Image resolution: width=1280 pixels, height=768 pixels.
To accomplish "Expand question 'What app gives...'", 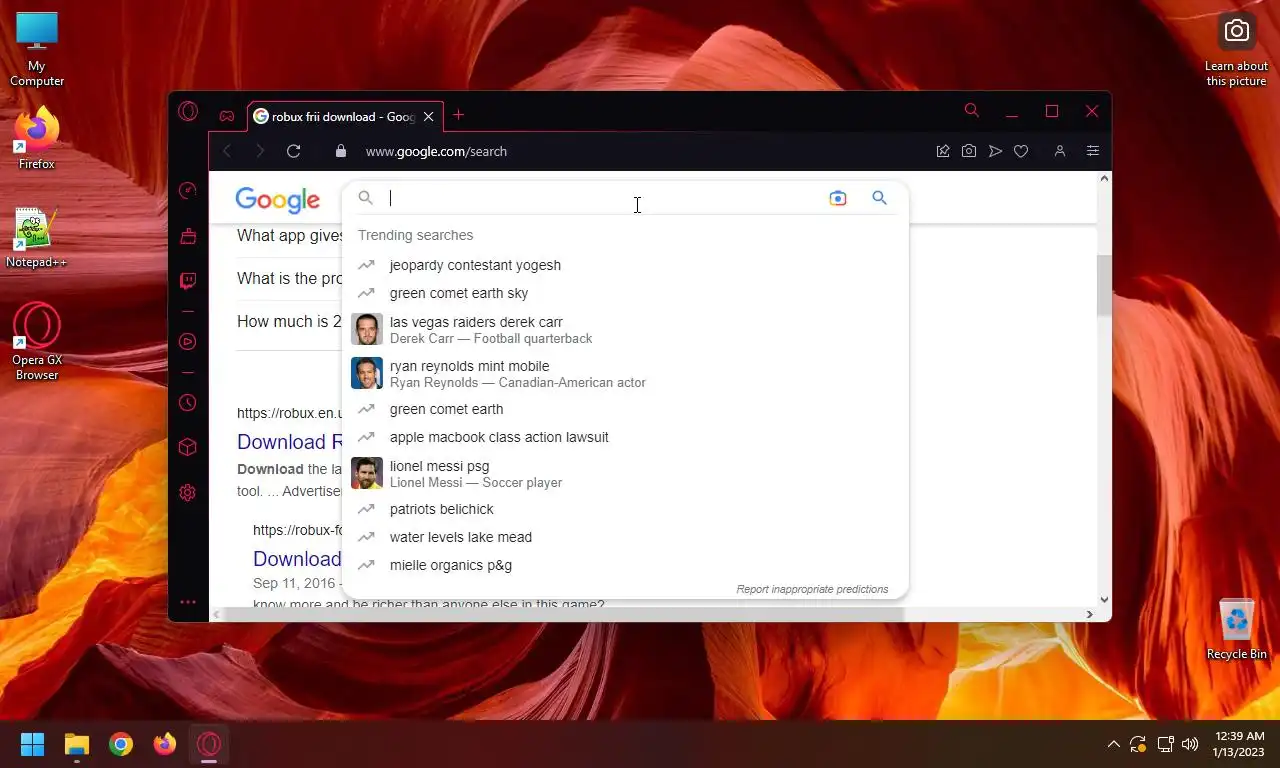I will click(290, 236).
